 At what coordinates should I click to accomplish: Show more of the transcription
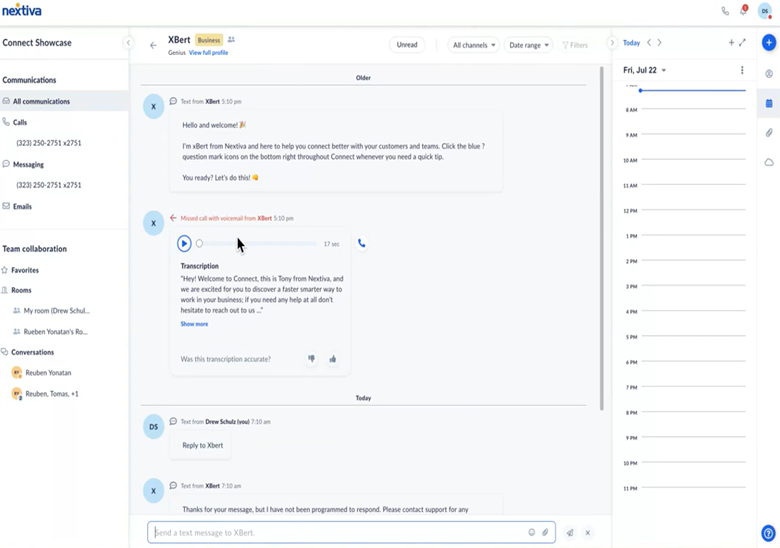[x=194, y=324]
